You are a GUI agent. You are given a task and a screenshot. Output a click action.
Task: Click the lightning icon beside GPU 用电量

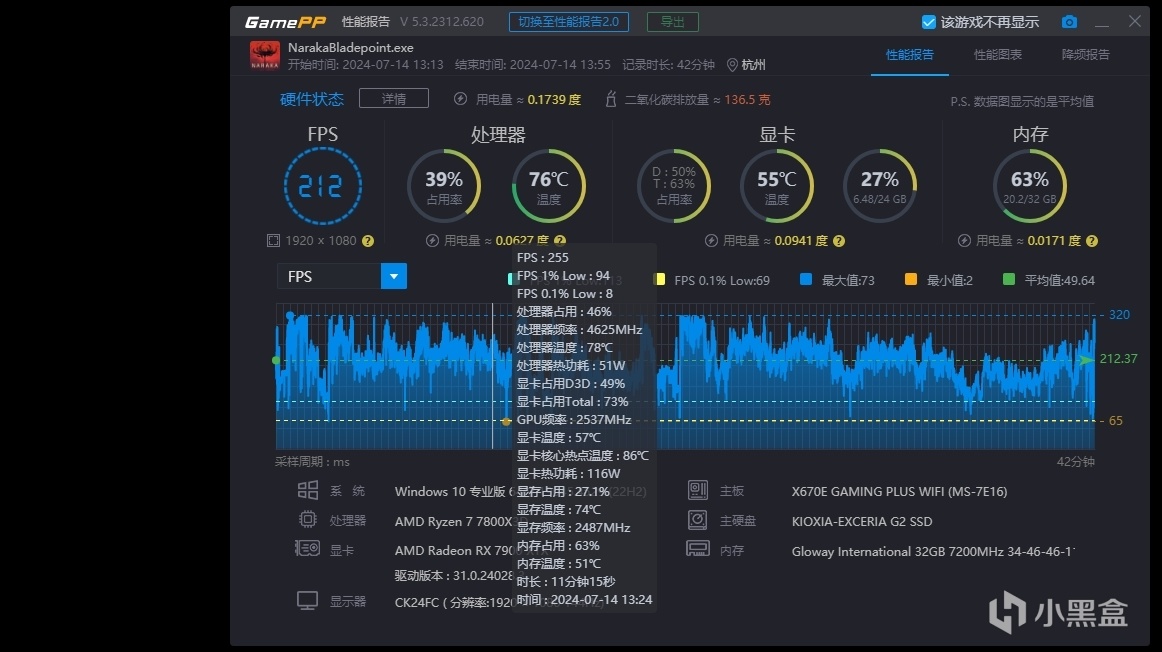711,241
